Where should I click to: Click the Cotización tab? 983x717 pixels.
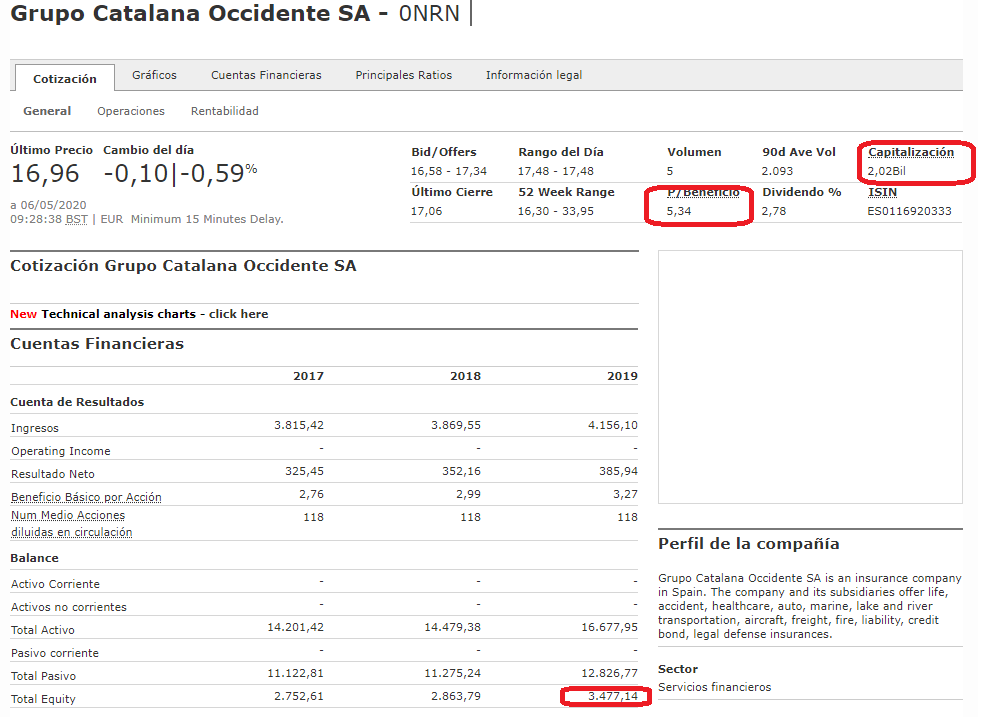pyautogui.click(x=65, y=79)
